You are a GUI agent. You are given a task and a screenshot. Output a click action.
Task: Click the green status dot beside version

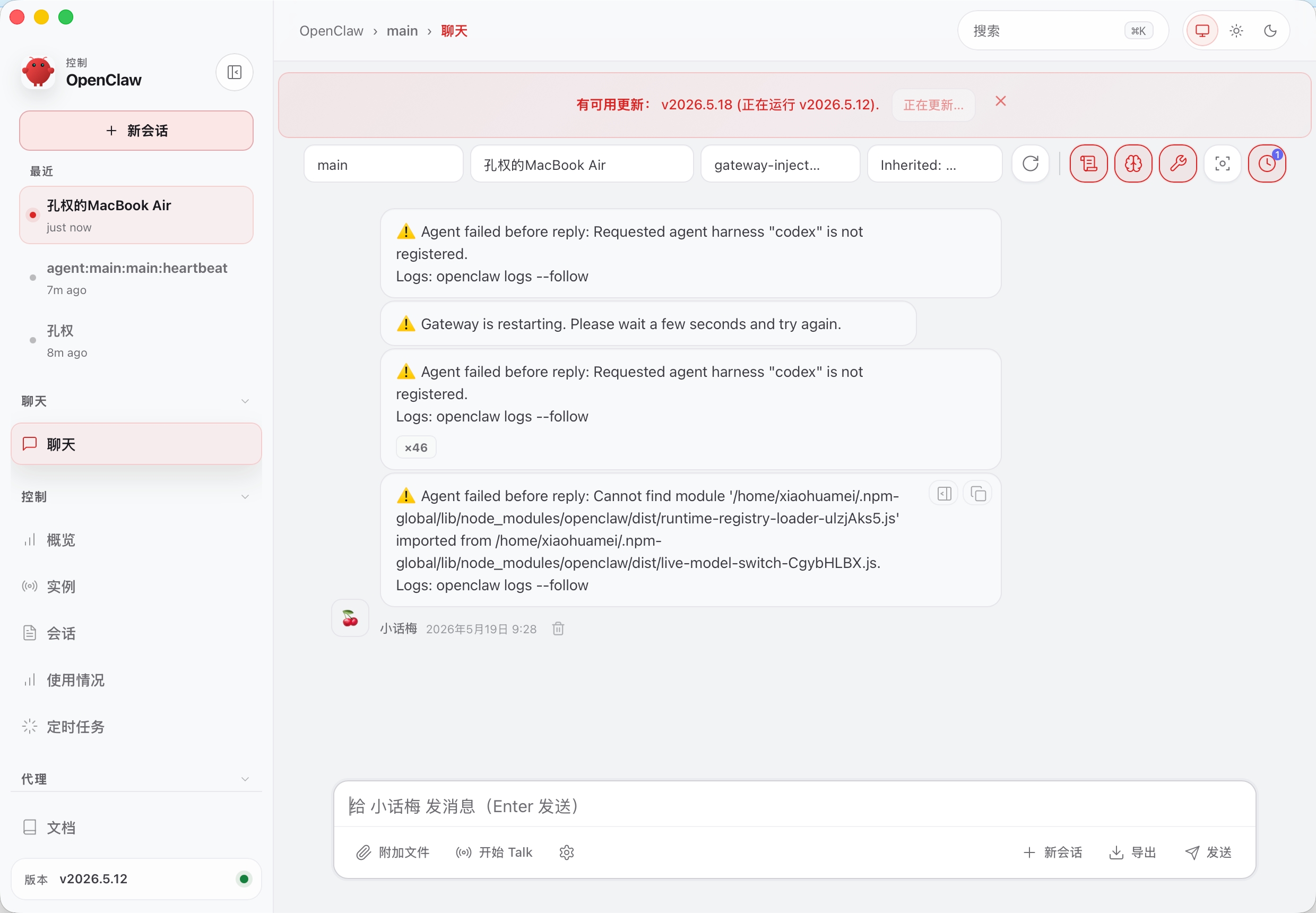point(244,879)
